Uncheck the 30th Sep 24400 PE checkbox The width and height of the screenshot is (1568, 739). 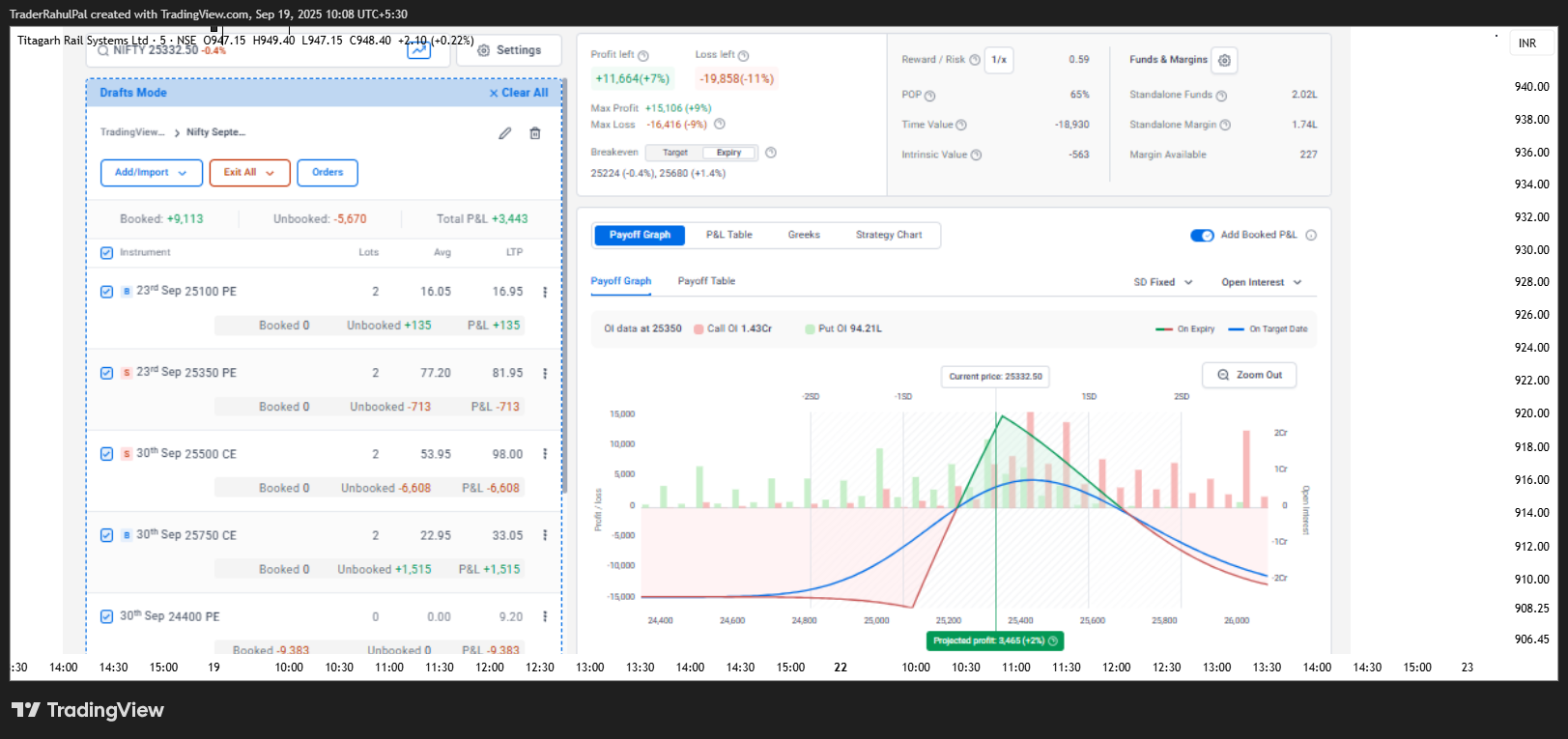[x=107, y=616]
